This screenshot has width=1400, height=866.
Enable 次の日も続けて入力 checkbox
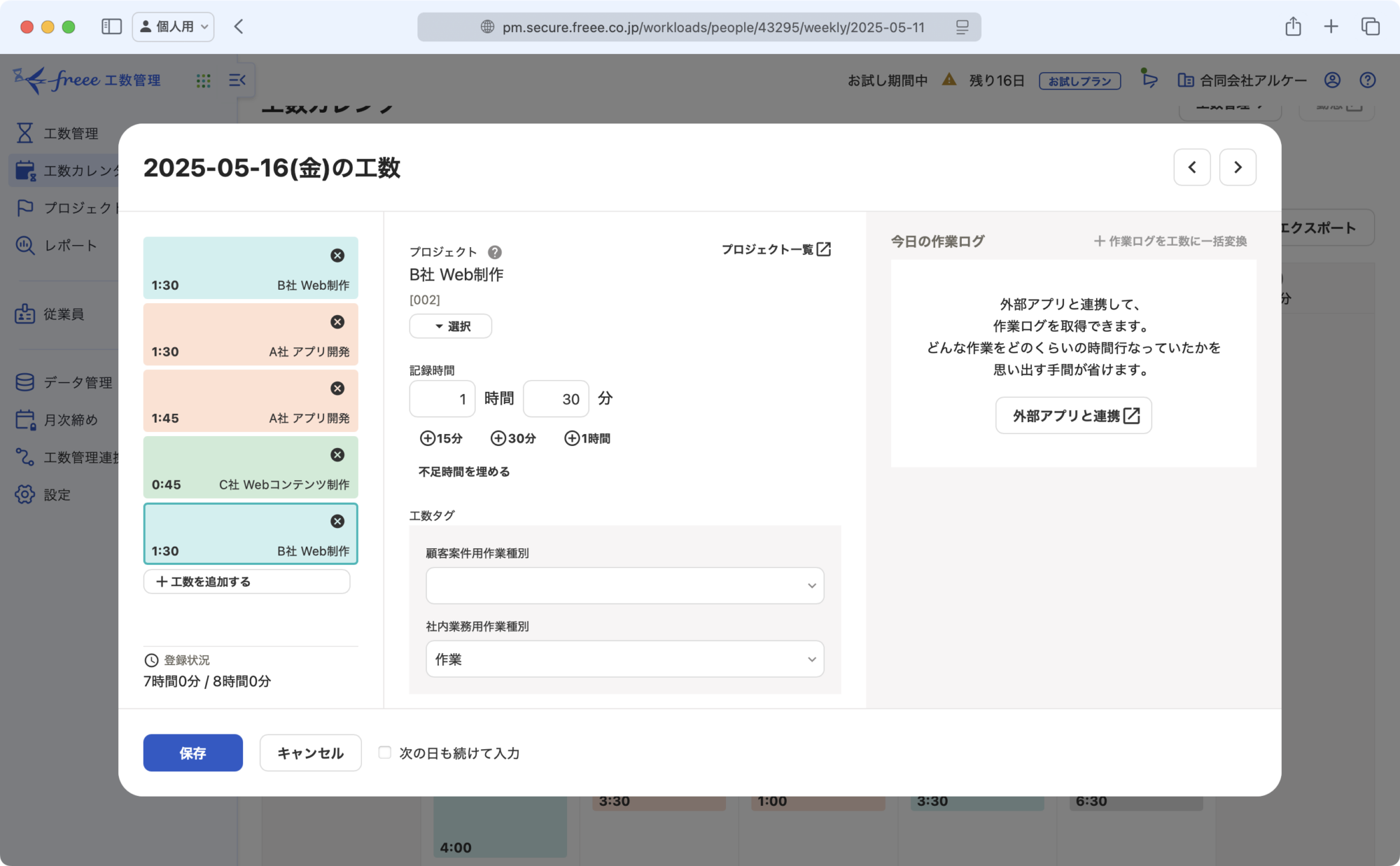(384, 752)
